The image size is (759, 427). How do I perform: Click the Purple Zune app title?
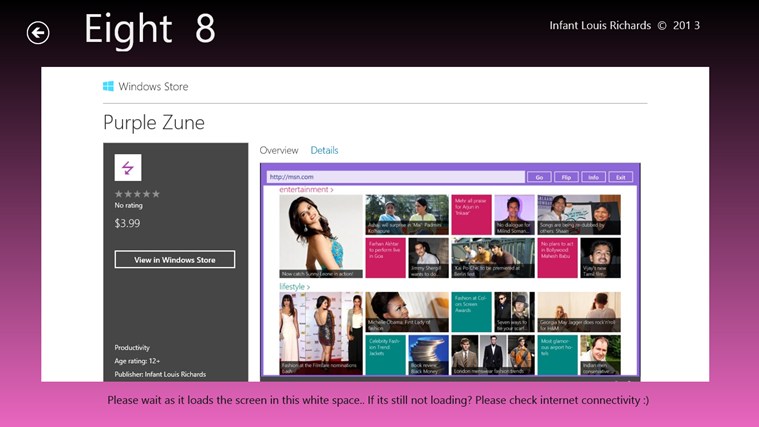point(154,123)
